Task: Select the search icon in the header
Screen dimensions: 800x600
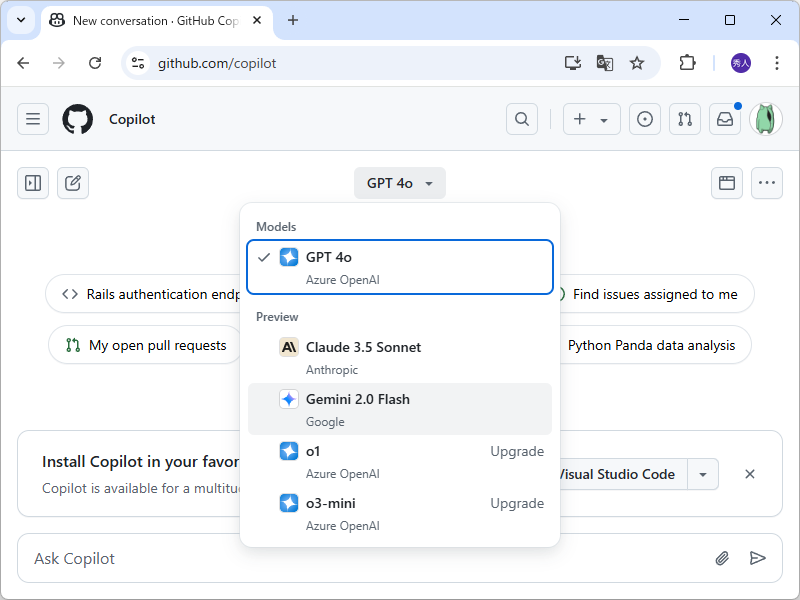Action: tap(521, 119)
